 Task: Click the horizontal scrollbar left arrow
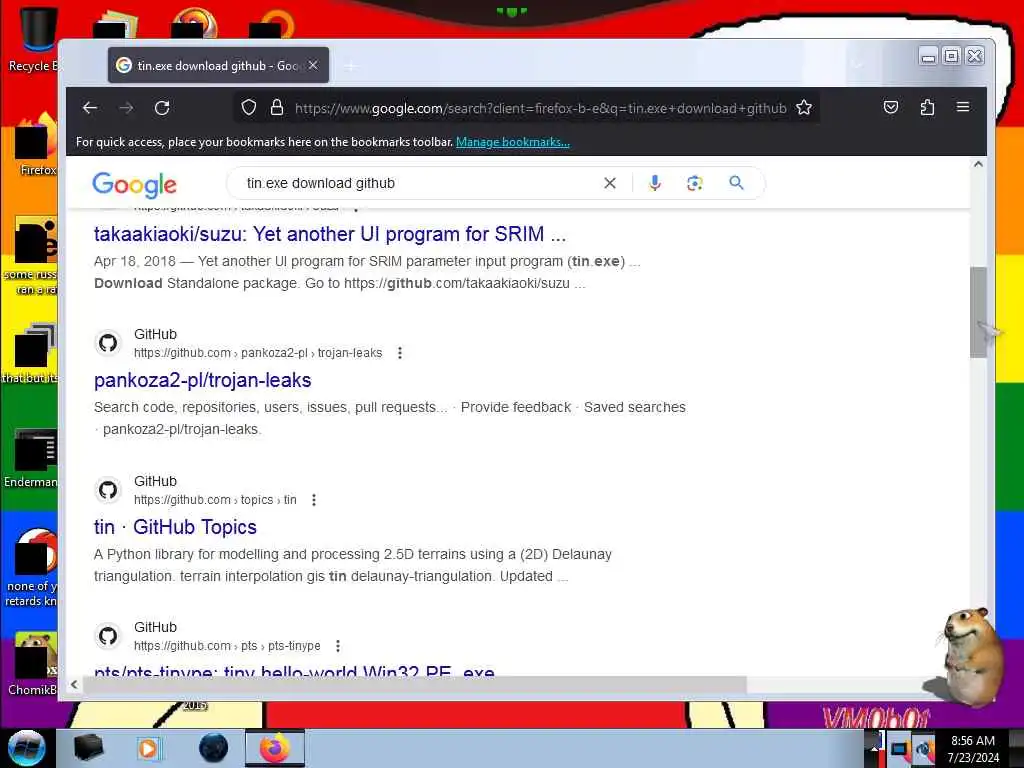[x=74, y=684]
